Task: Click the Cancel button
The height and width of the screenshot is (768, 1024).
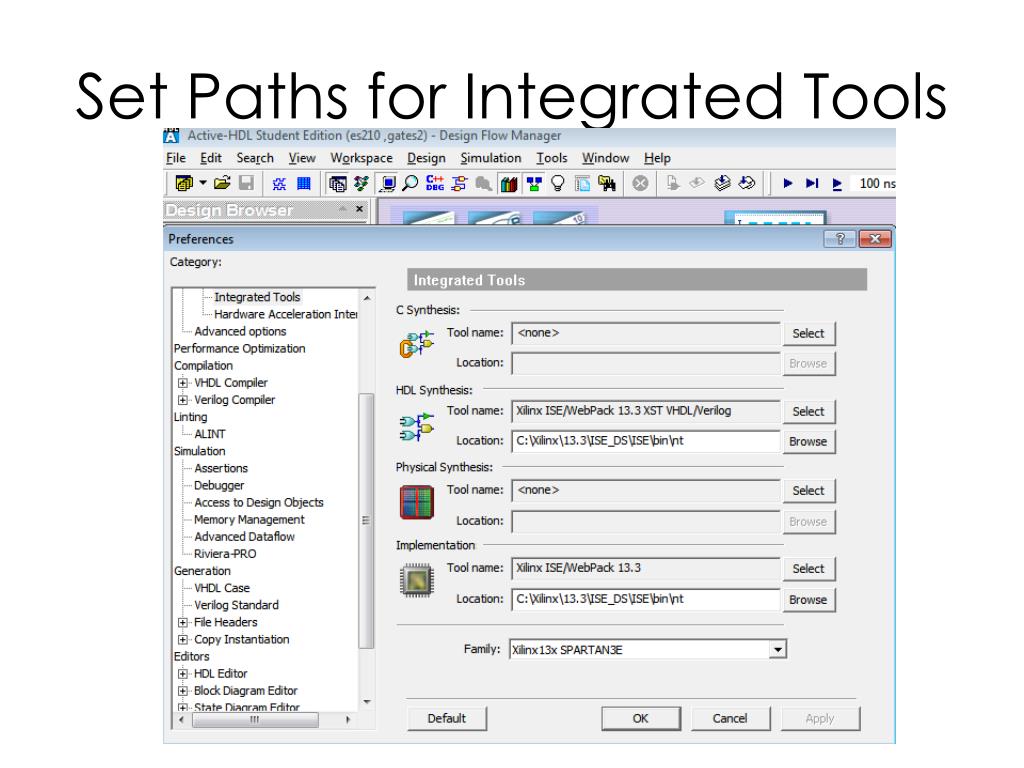Action: tap(730, 718)
